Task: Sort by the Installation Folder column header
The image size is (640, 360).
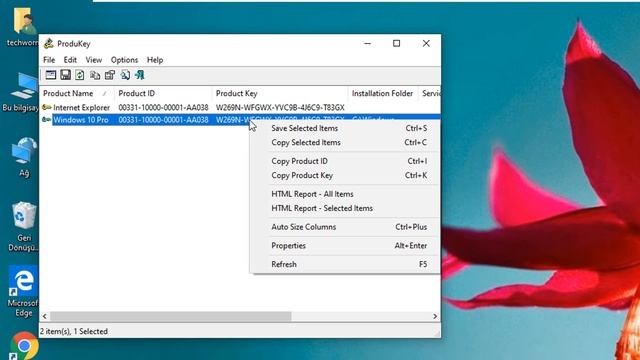Action: click(383, 93)
